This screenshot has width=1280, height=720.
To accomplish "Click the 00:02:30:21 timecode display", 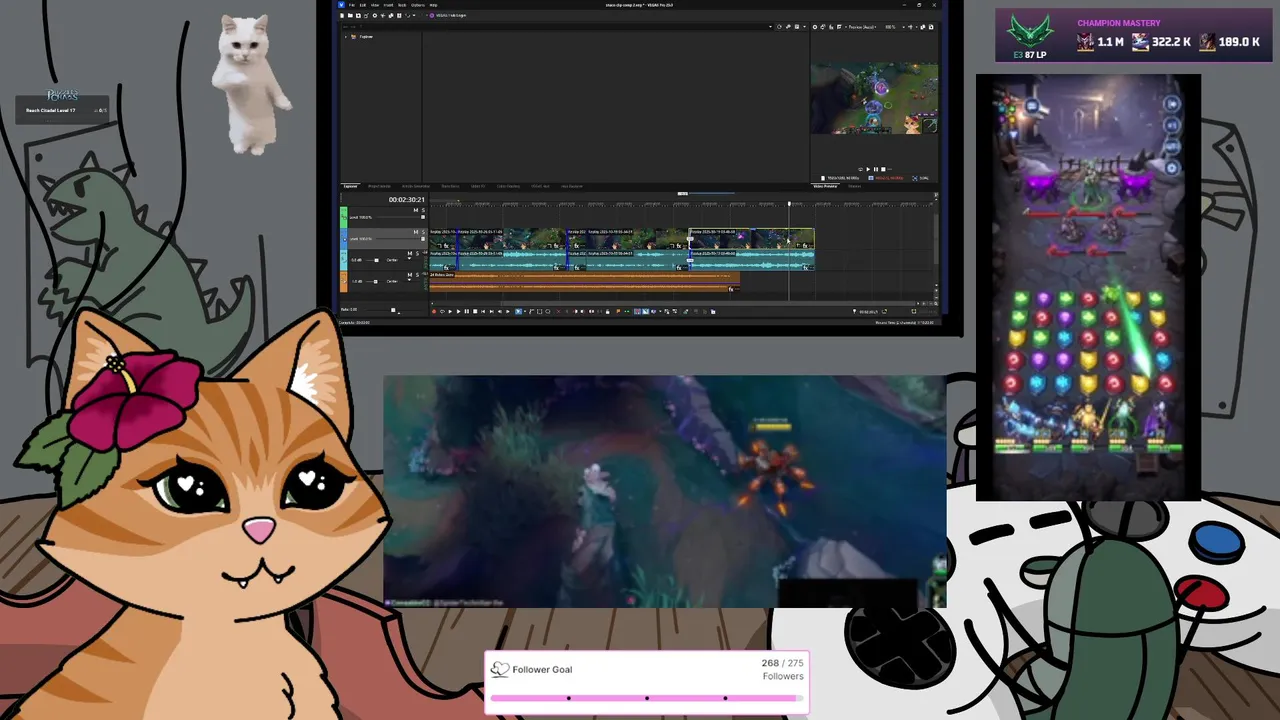I will (x=407, y=199).
